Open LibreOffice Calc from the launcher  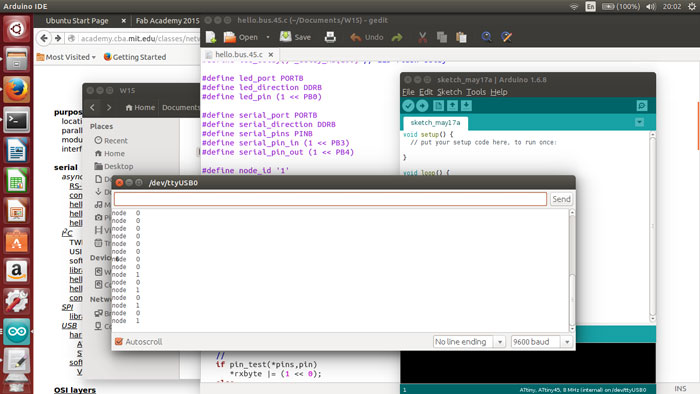pos(17,180)
